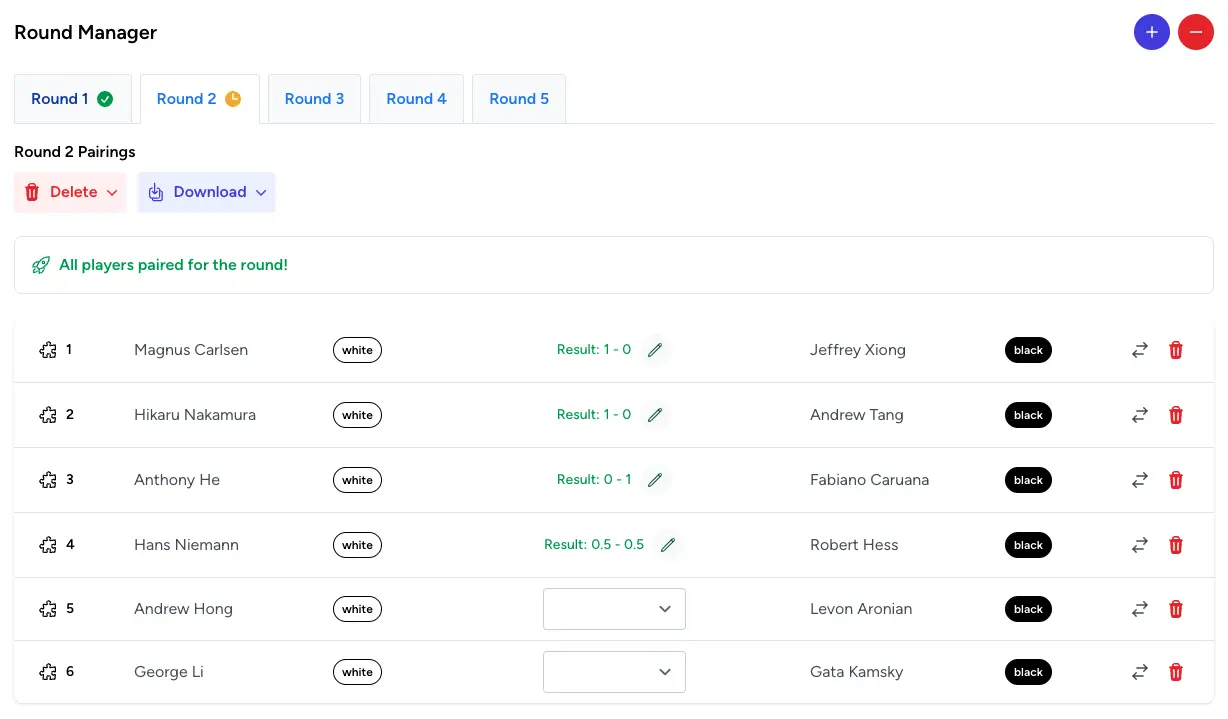This screenshot has width=1228, height=719.
Task: Go to the Round 5 tab
Action: click(x=518, y=99)
